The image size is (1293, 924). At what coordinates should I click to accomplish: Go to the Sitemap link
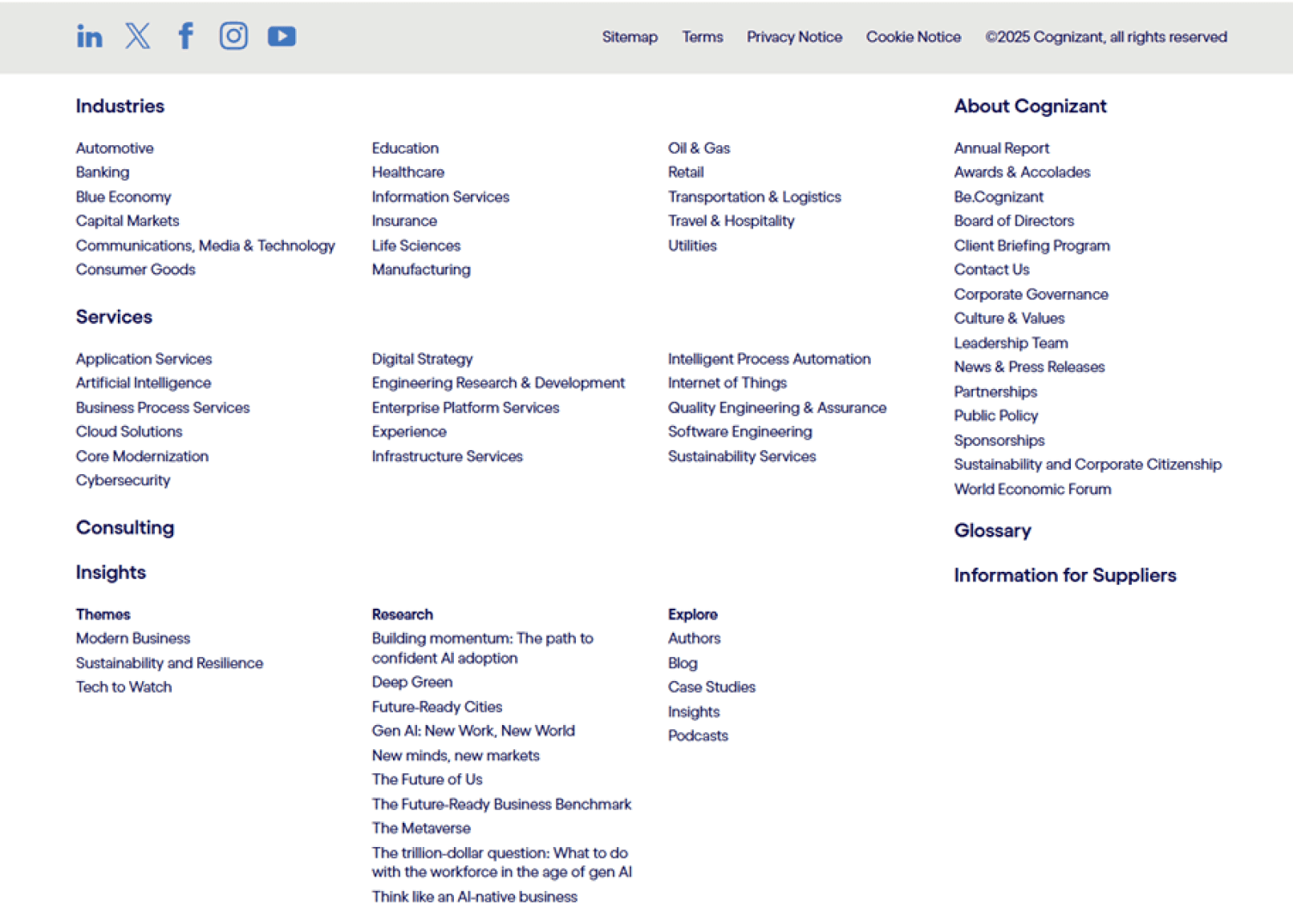pos(630,37)
